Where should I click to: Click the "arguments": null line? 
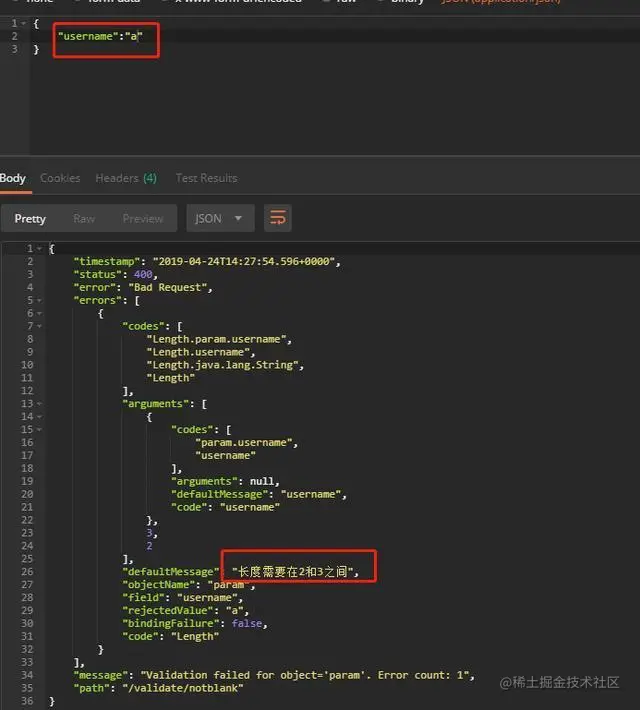(225, 481)
